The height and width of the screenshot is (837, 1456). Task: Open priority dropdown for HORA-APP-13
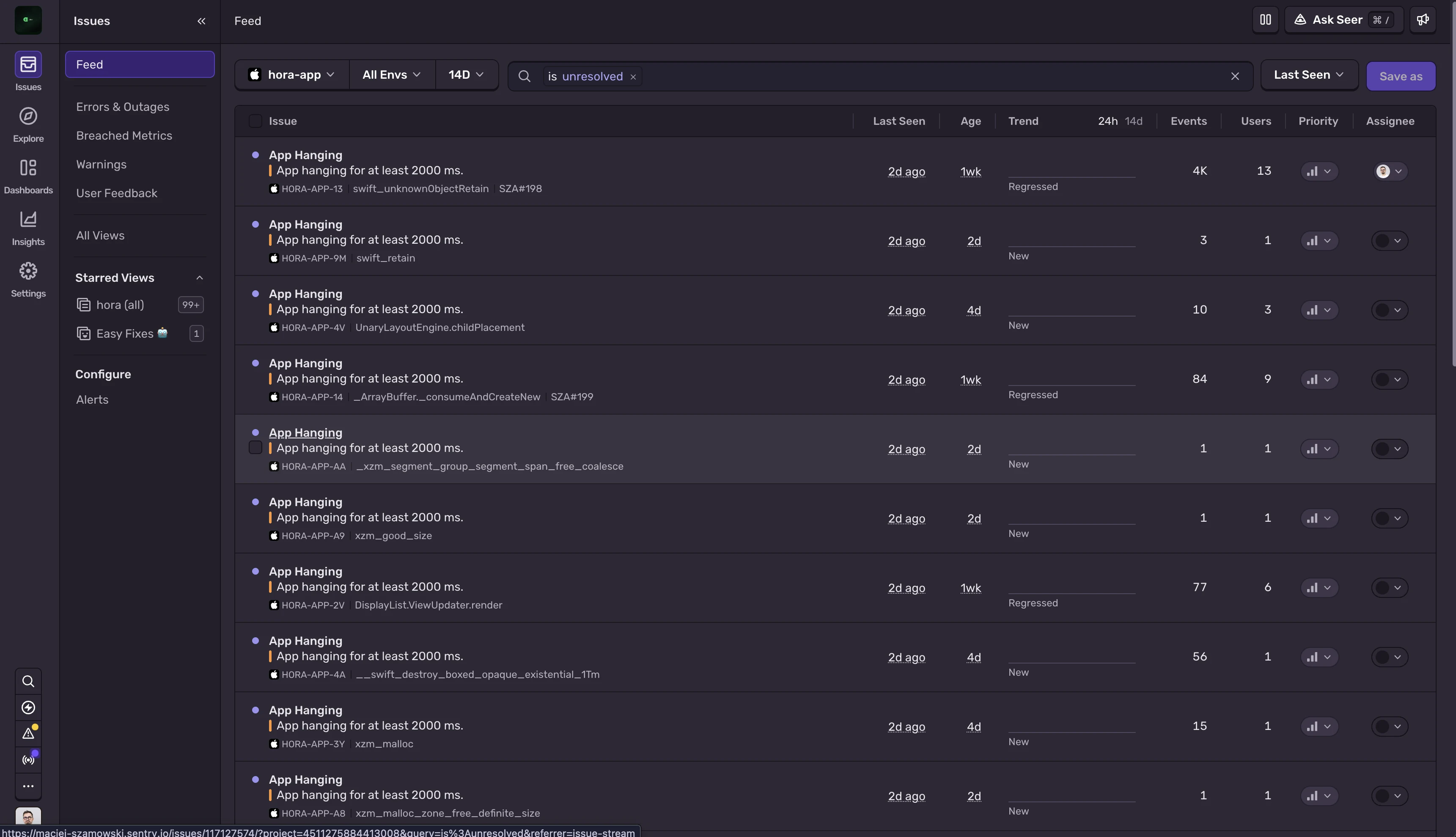pyautogui.click(x=1319, y=171)
